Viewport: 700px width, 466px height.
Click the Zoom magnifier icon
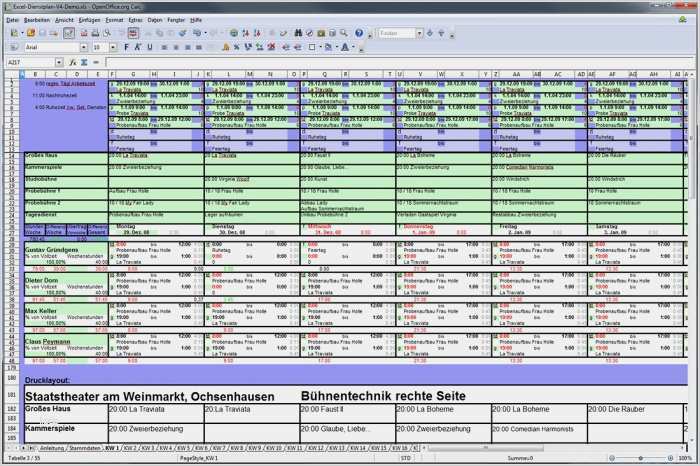[x=344, y=33]
